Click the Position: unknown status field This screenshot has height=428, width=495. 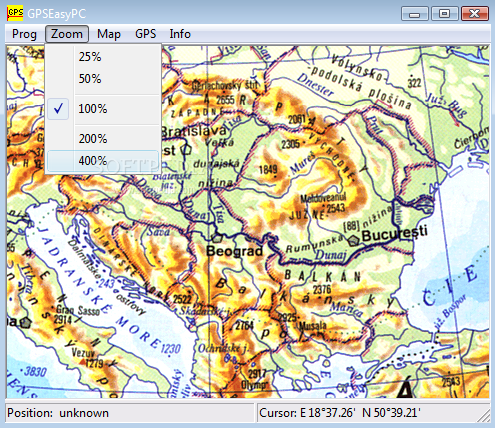pos(130,413)
